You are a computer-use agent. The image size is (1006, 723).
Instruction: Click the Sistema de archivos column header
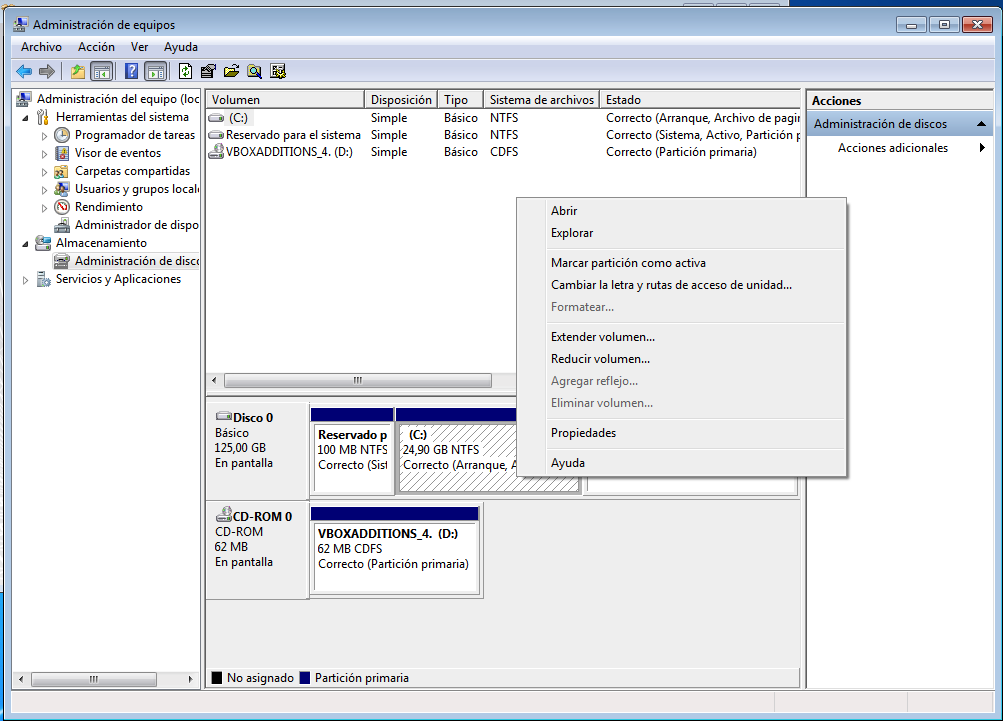(x=541, y=100)
